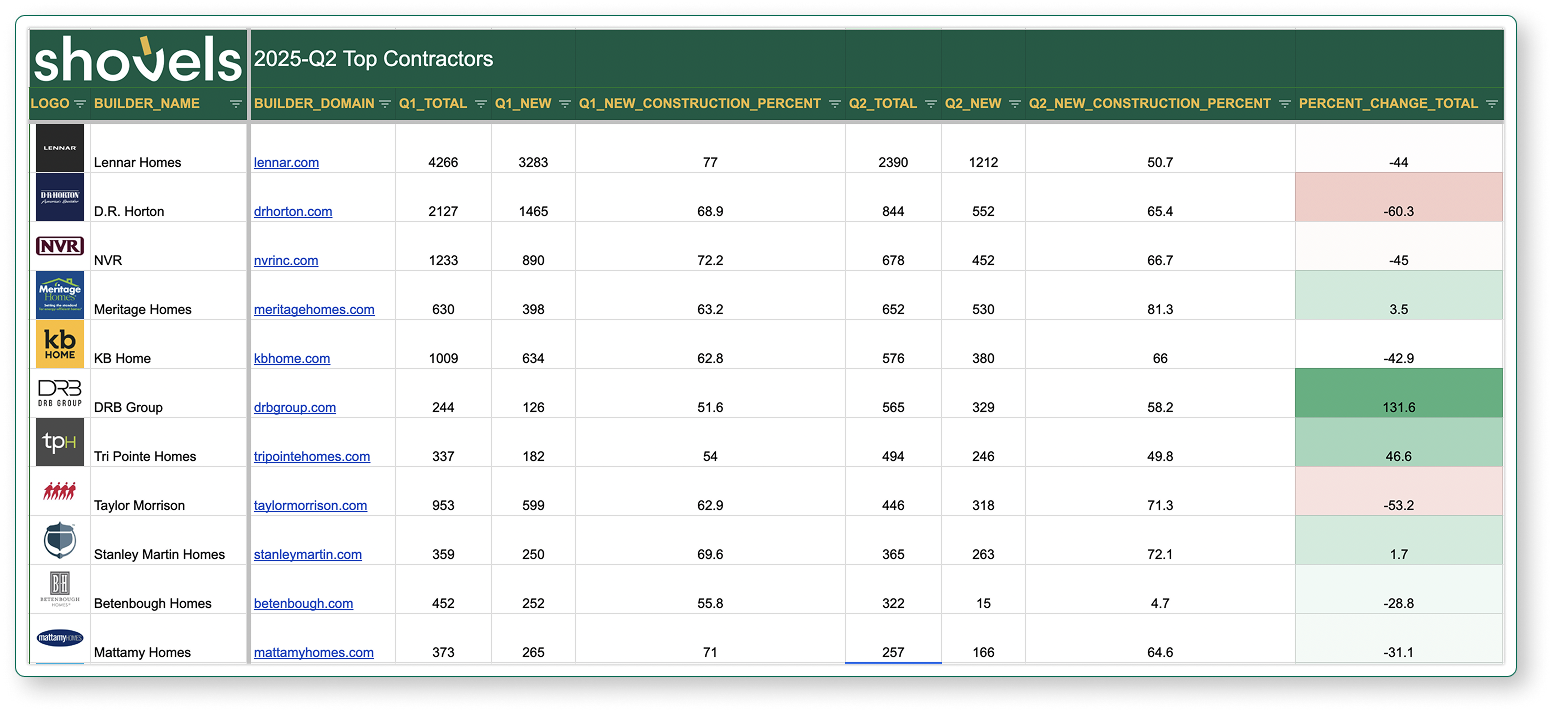Click the DRB Group logo thumbnail

click(60, 393)
